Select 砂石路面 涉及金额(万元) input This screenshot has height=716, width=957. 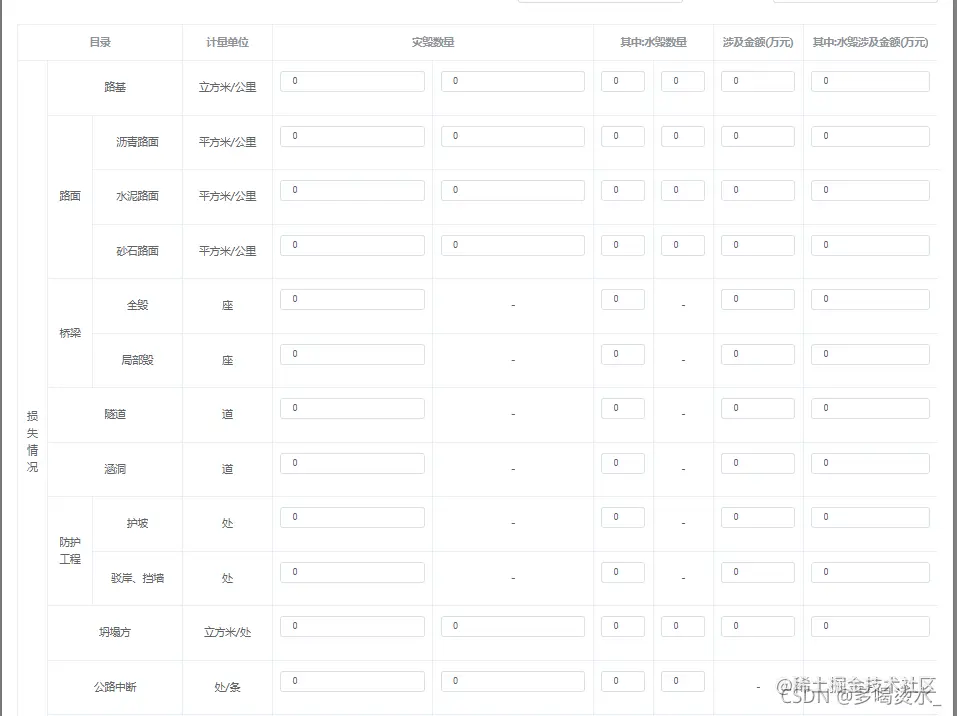coord(757,245)
